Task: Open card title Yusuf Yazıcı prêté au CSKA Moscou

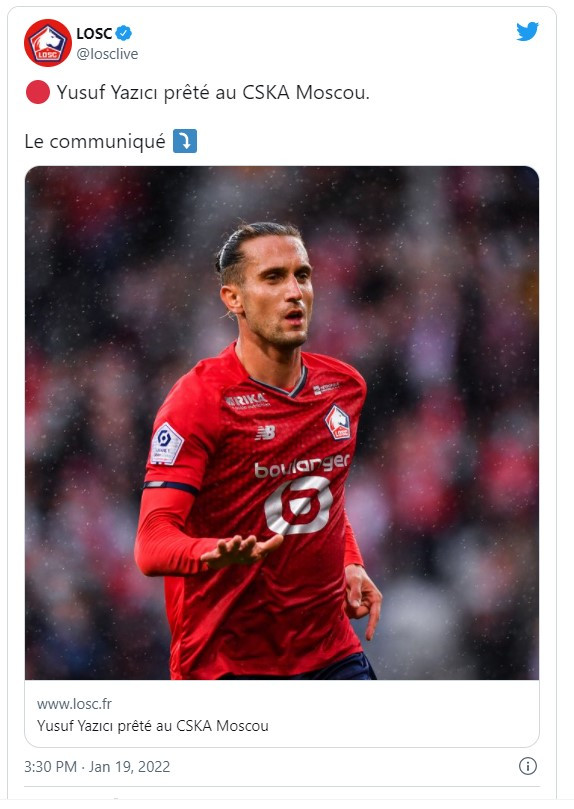Action: pyautogui.click(x=153, y=726)
